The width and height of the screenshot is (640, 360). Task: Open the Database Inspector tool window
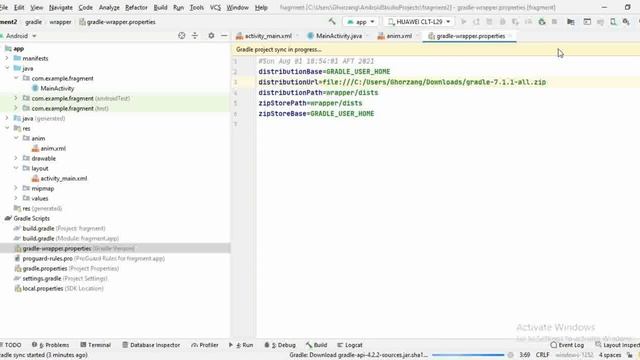point(151,345)
